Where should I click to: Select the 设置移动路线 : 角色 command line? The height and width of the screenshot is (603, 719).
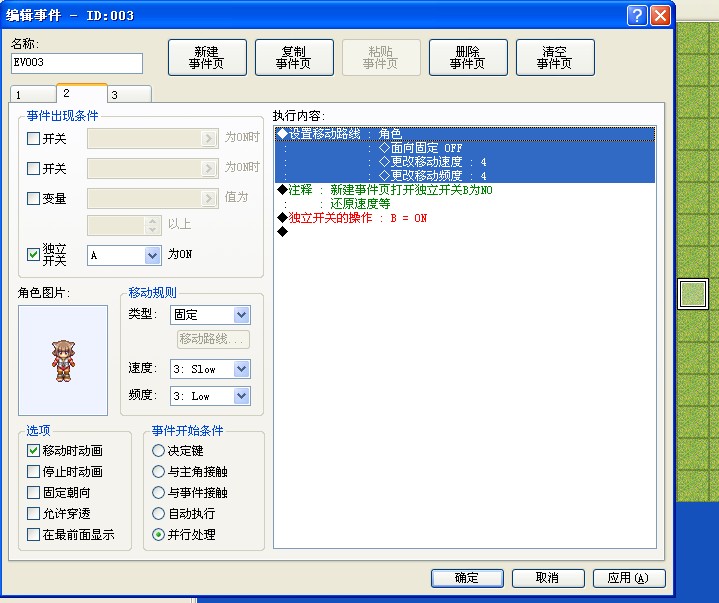465,134
